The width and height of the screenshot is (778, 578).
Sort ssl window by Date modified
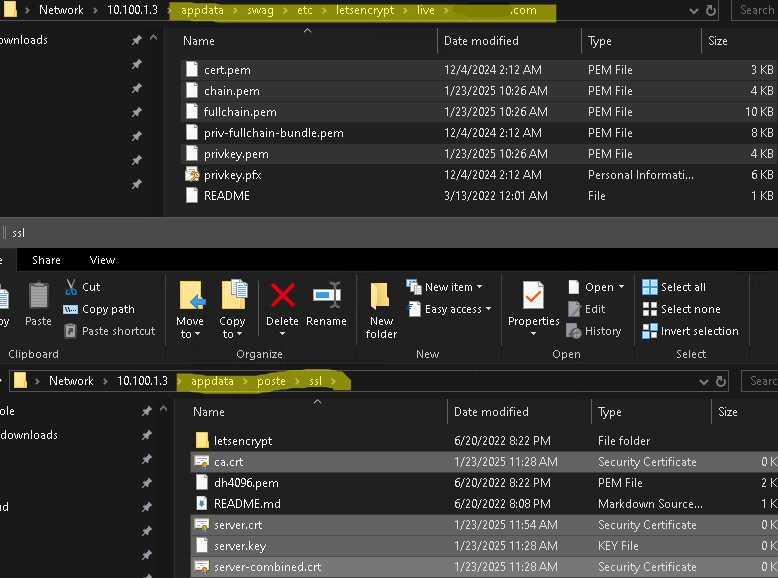pos(491,412)
